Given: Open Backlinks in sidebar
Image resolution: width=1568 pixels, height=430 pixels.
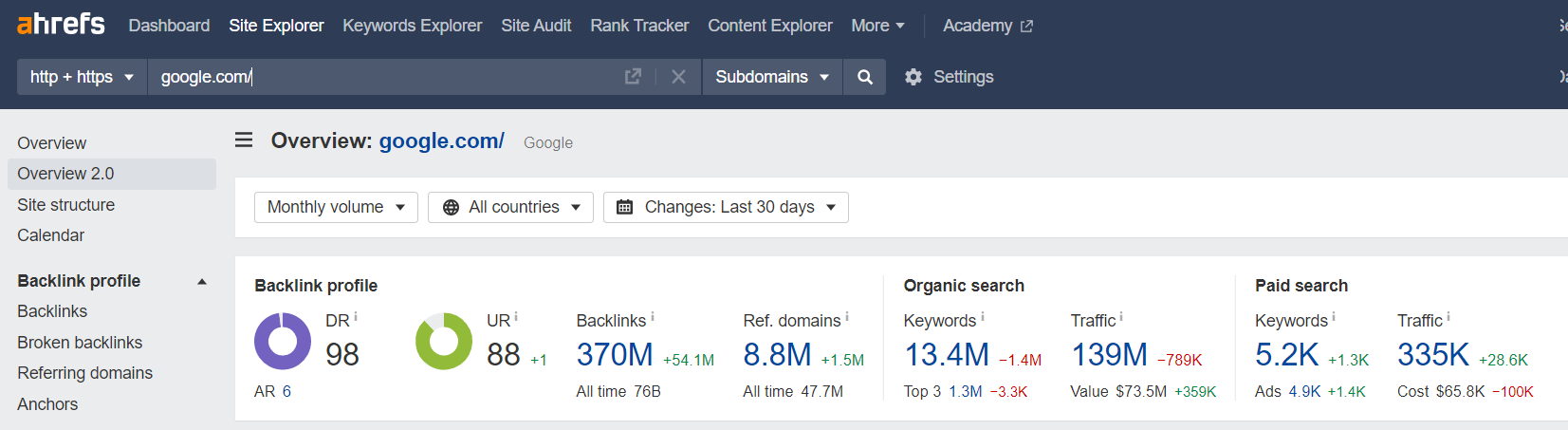Looking at the screenshot, I should pos(52,311).
